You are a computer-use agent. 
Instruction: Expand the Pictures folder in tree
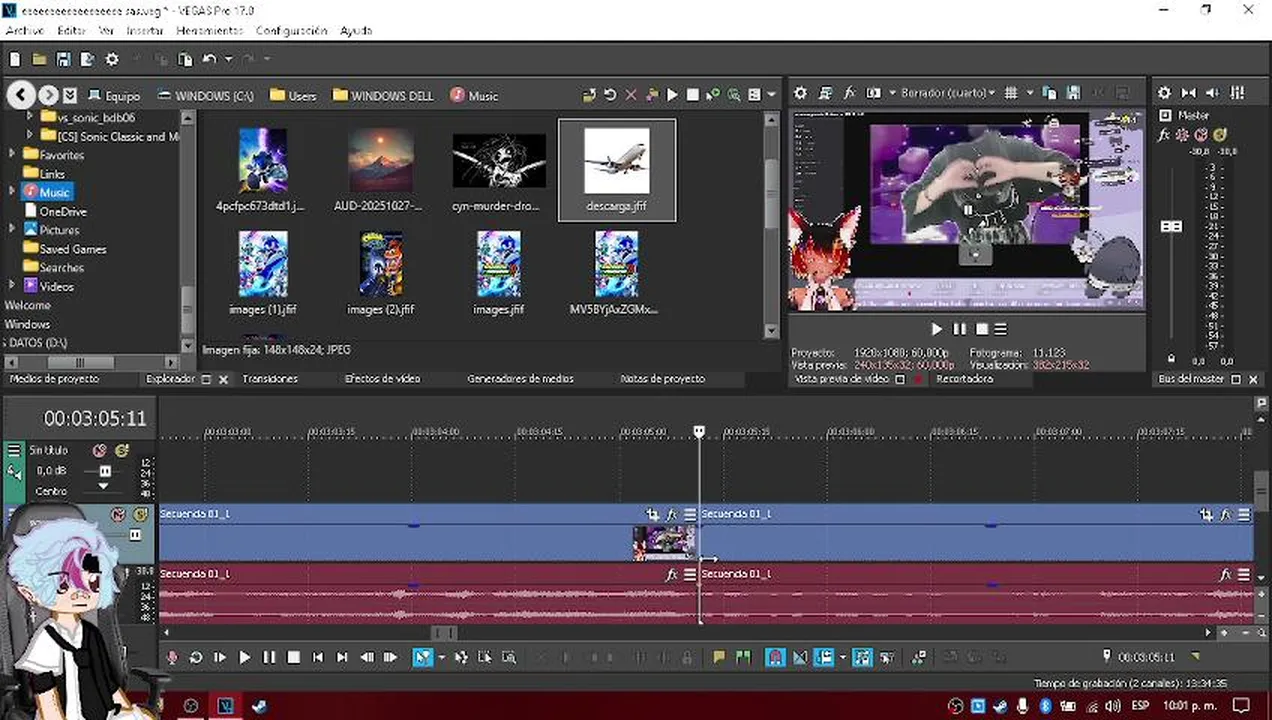[x=12, y=230]
